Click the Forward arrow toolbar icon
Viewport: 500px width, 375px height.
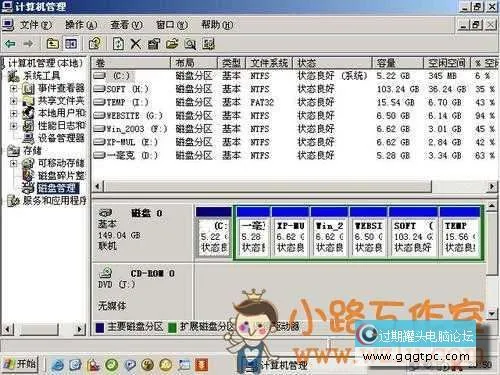pos(28,44)
